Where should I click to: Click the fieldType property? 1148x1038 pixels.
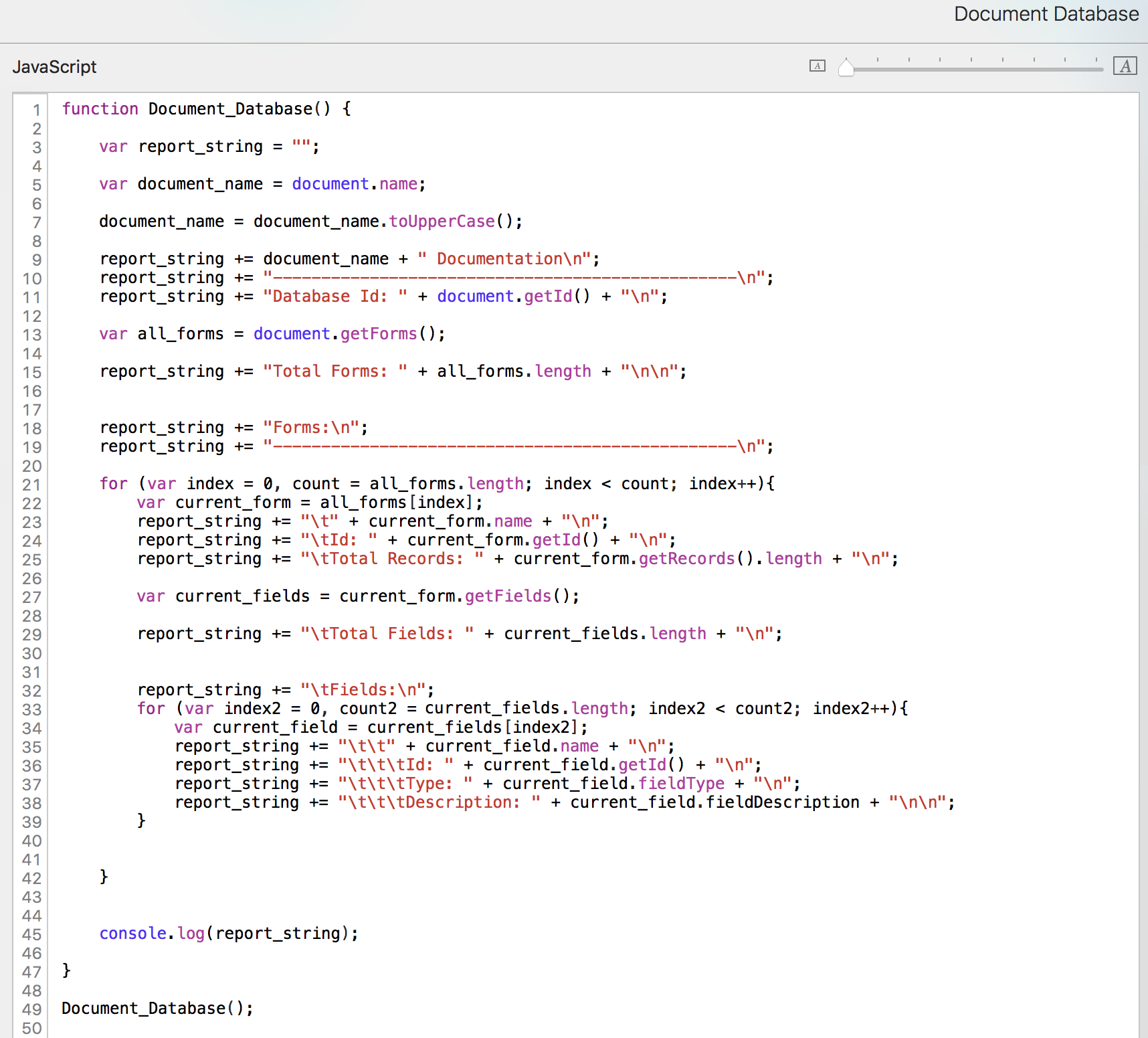tap(681, 784)
